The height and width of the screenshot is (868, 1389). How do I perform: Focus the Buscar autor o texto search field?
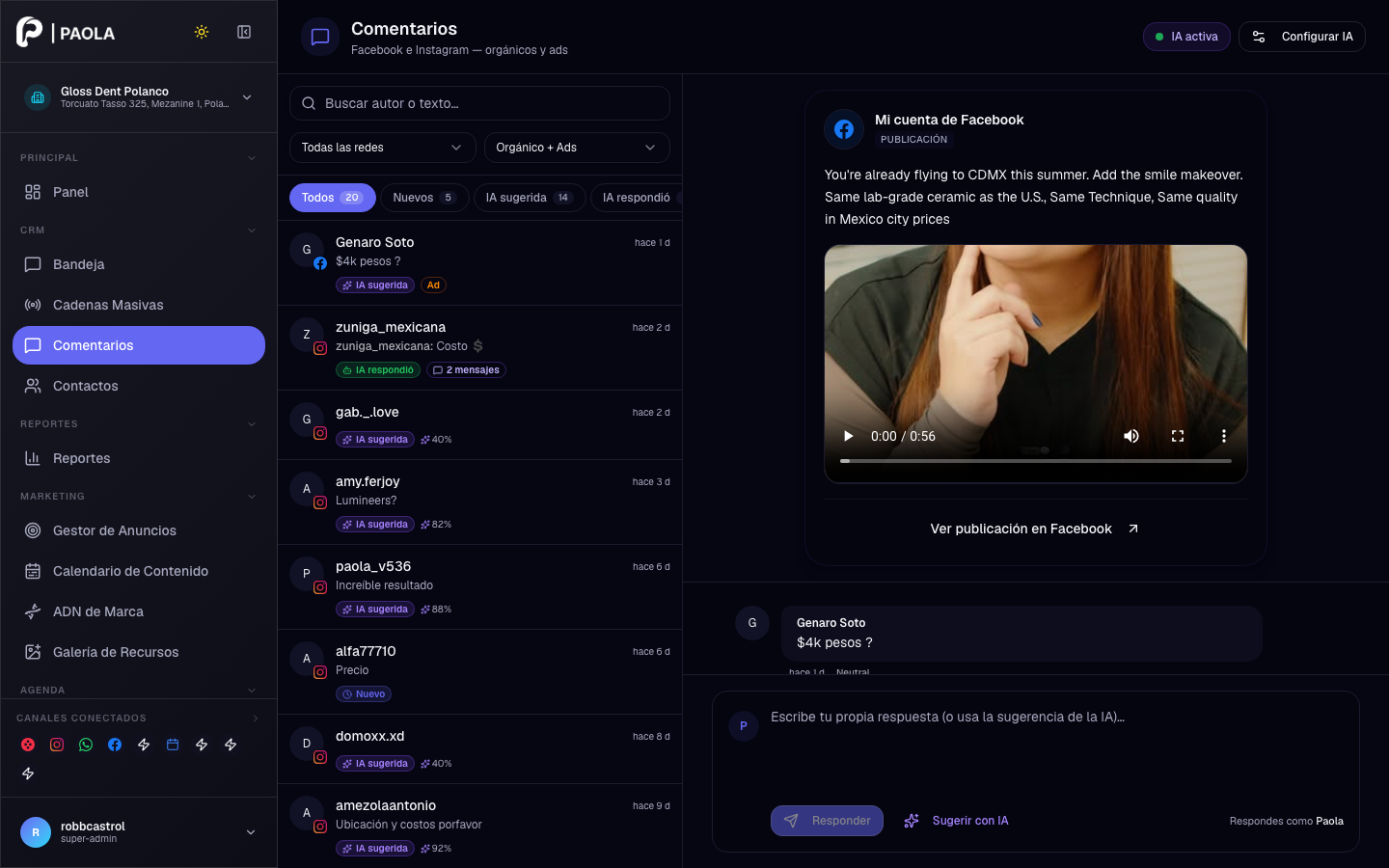(x=479, y=103)
